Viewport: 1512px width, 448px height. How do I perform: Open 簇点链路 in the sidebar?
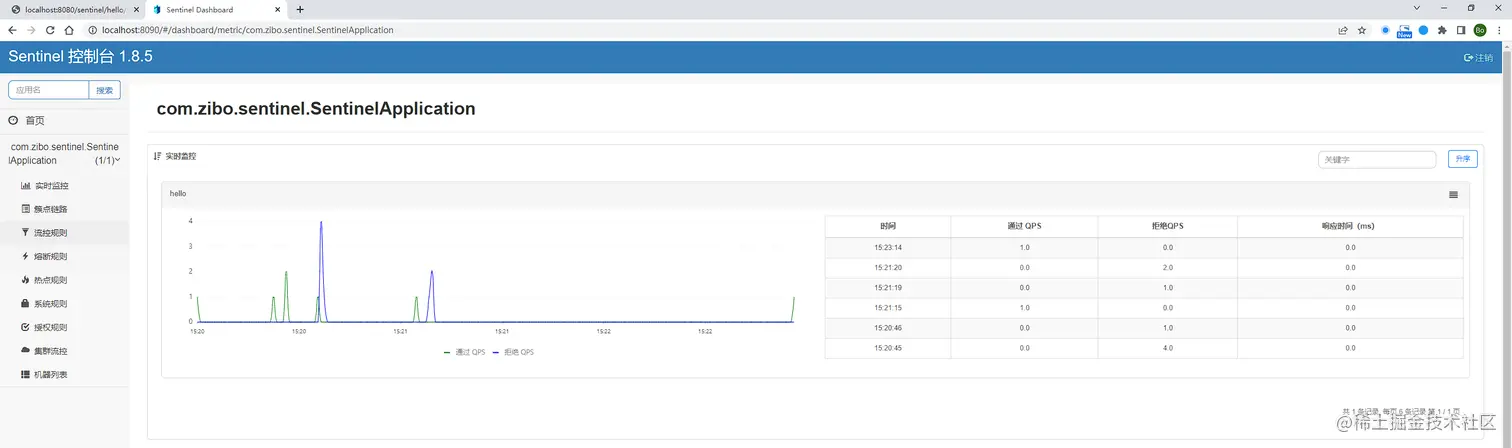point(64,209)
